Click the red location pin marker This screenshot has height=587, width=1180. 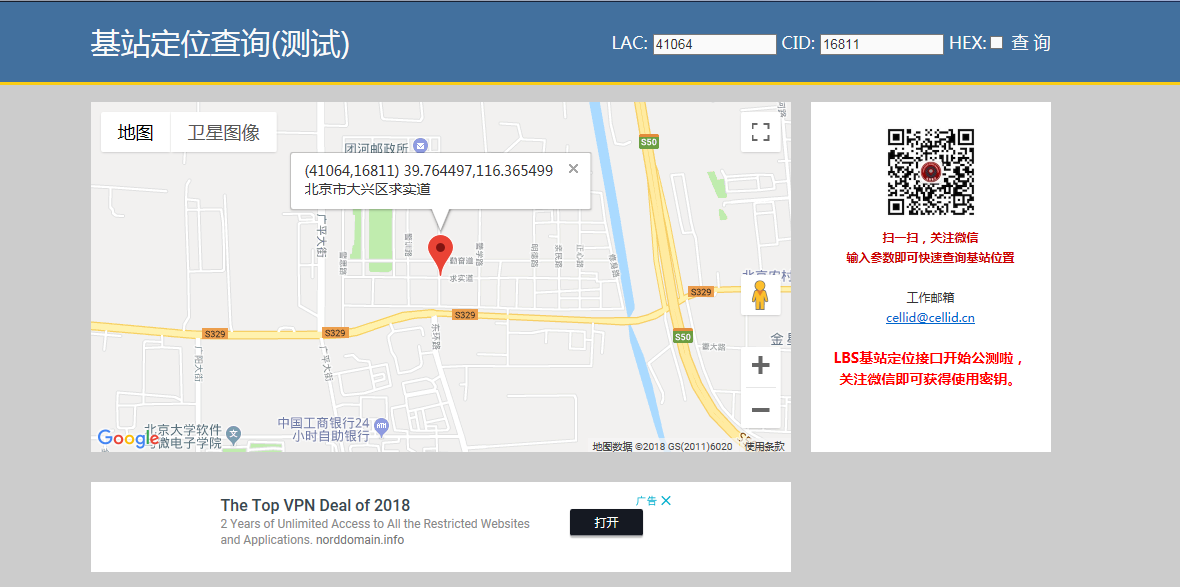point(440,254)
